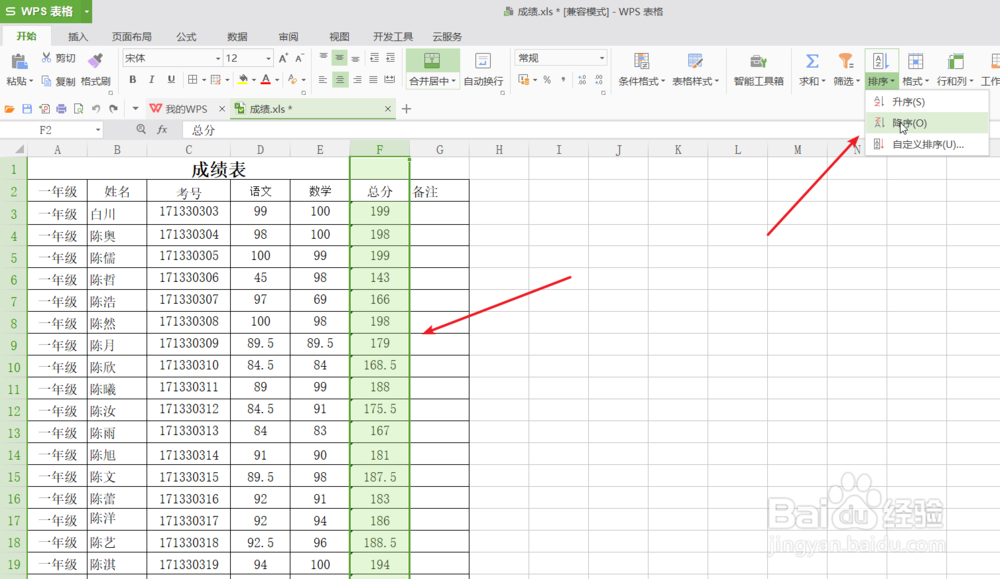Click the AutoSum (求和) sigma icon
Viewport: 1000px width, 579px height.
(x=812, y=61)
